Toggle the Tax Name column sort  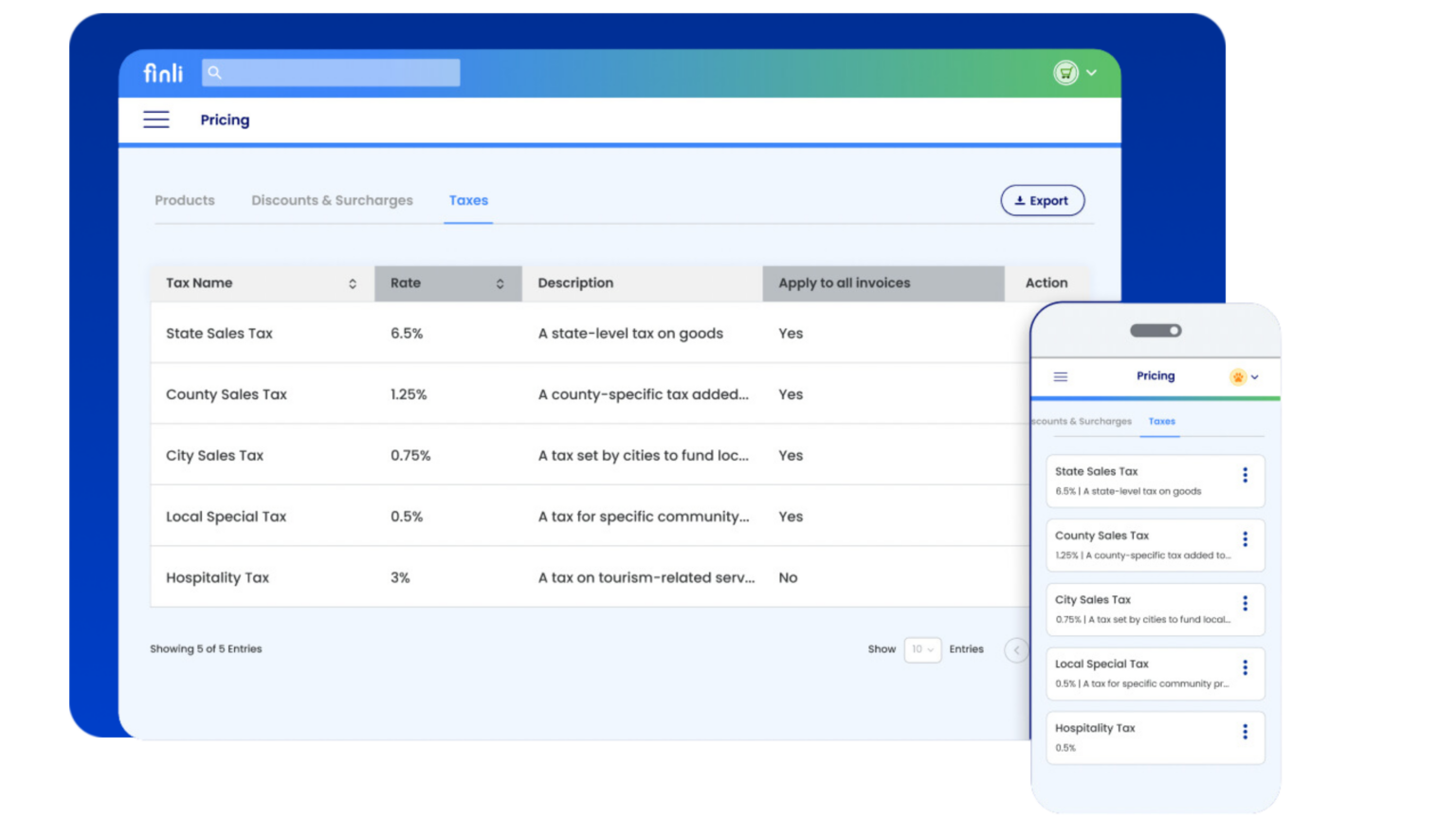[x=352, y=282]
